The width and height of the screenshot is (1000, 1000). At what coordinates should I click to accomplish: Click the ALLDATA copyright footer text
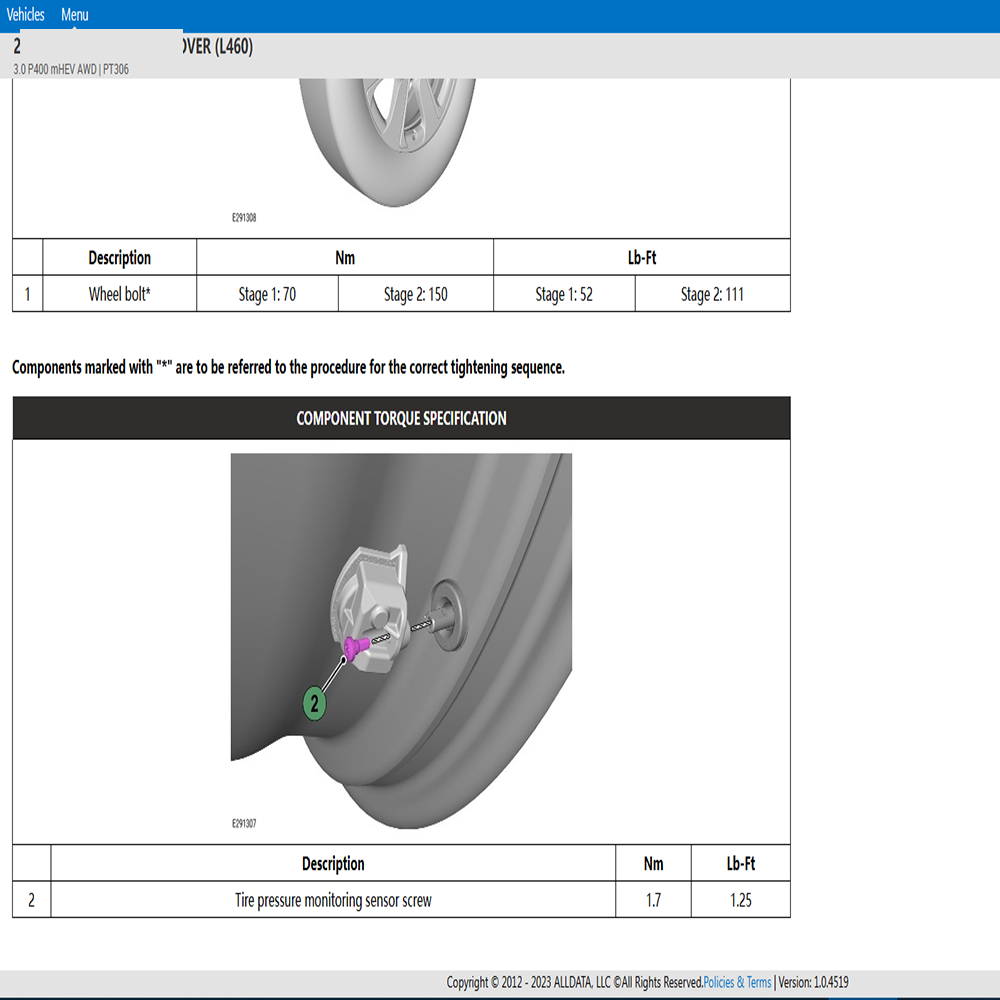click(574, 982)
